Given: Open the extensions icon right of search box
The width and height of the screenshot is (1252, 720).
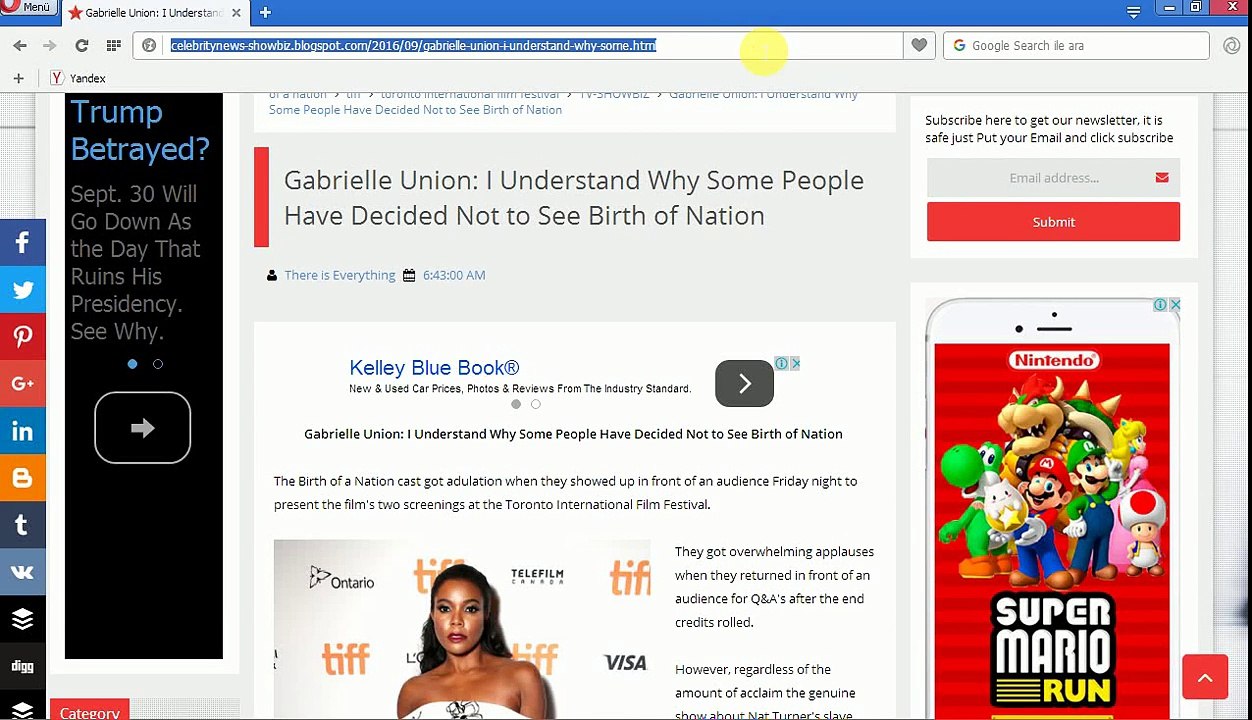Looking at the screenshot, I should click(1232, 45).
